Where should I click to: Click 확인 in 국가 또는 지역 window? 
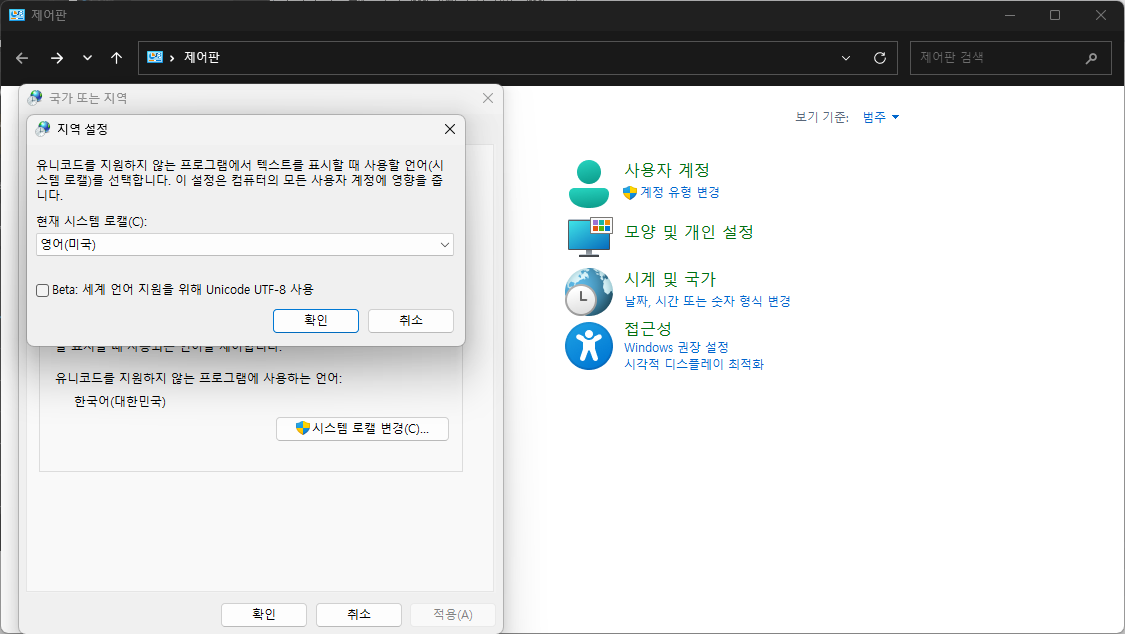pos(263,615)
